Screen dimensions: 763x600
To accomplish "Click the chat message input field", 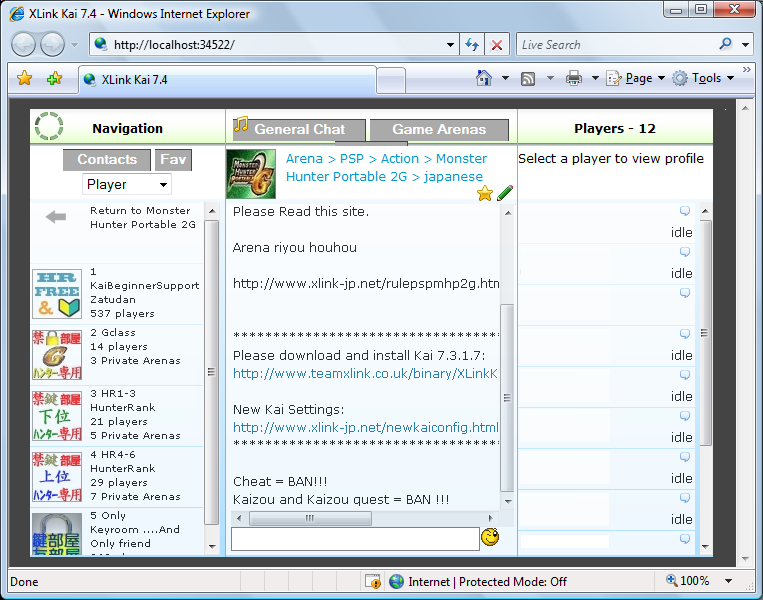I will click(x=355, y=539).
